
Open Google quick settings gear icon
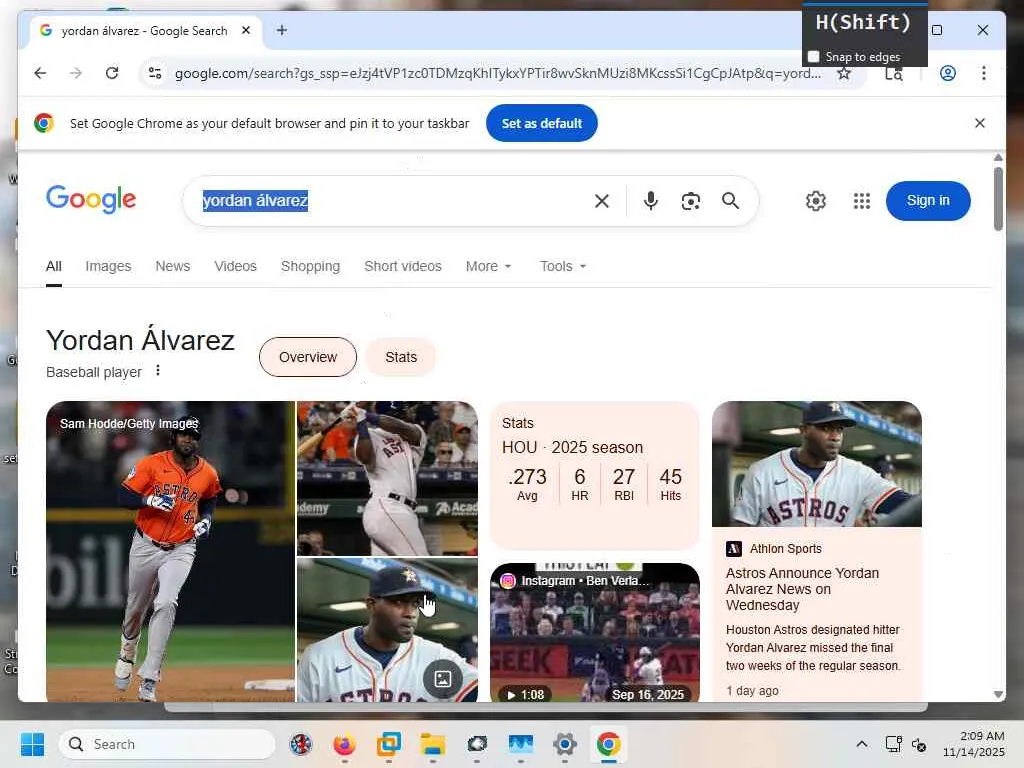[x=816, y=201]
